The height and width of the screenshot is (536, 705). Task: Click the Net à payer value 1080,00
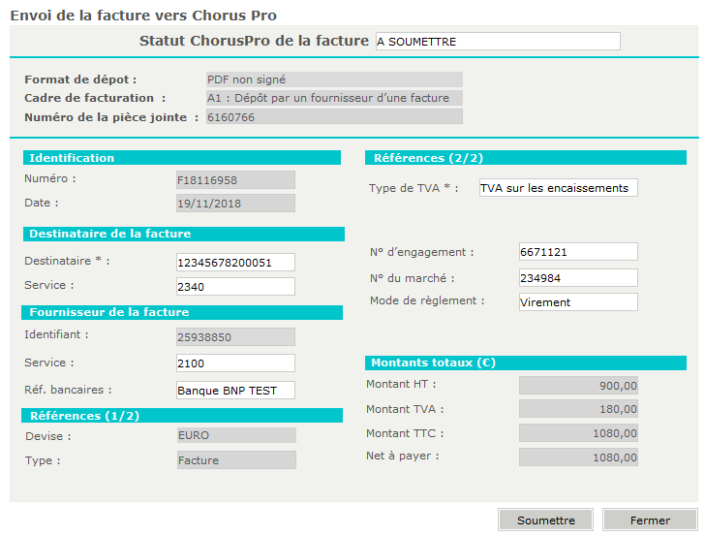pos(578,457)
